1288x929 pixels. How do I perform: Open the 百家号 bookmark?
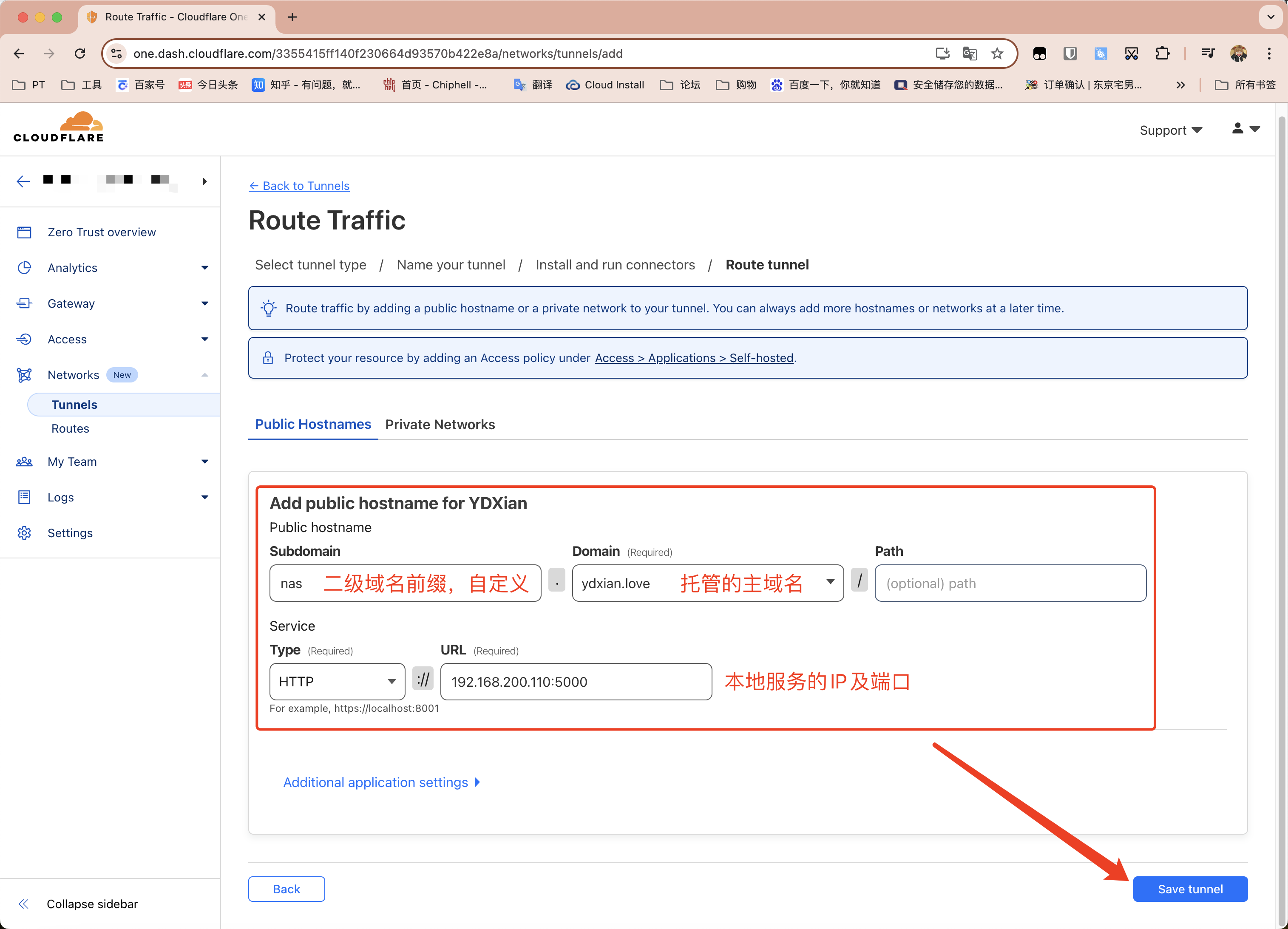tap(140, 85)
